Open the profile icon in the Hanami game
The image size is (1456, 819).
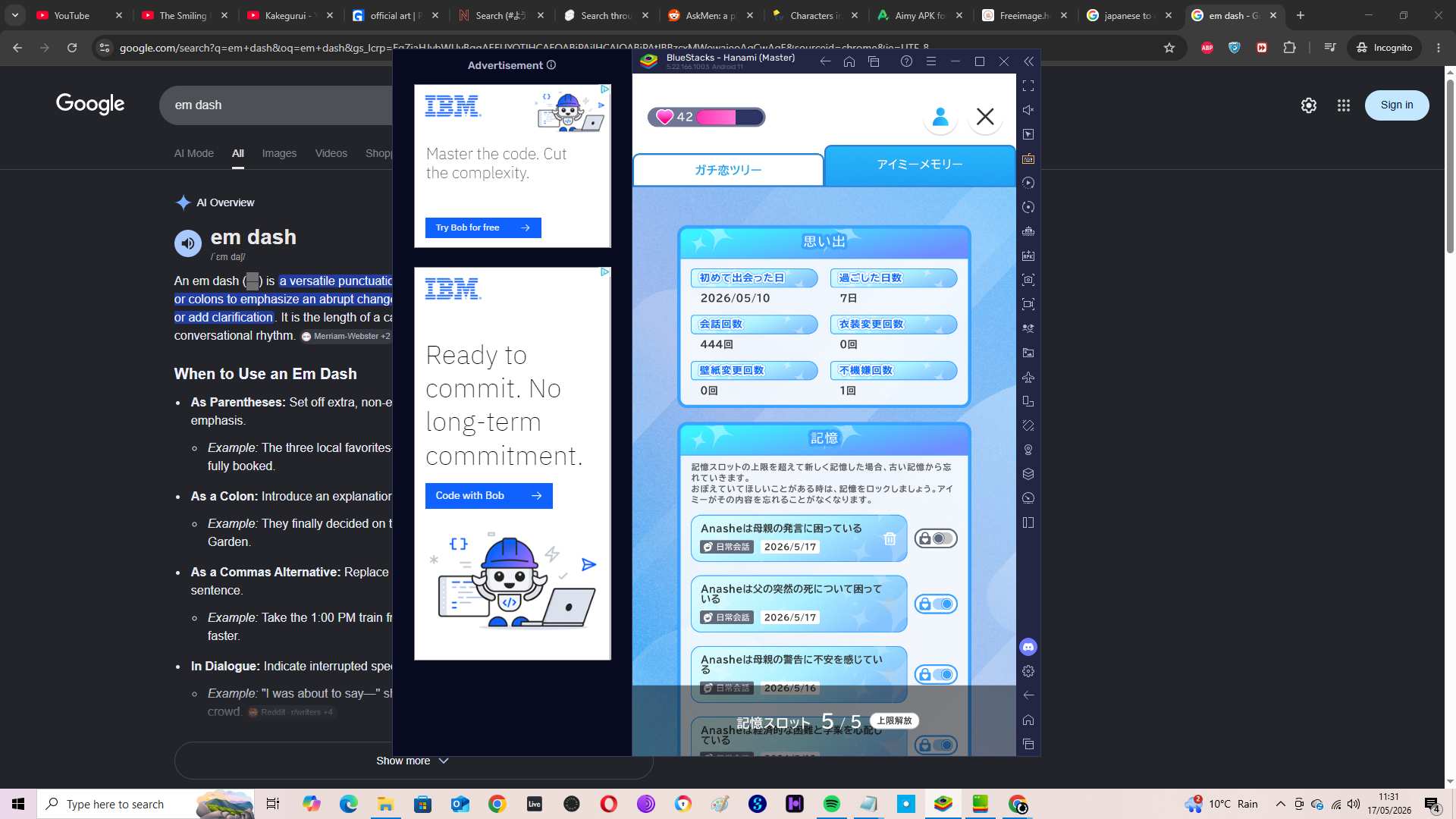940,117
